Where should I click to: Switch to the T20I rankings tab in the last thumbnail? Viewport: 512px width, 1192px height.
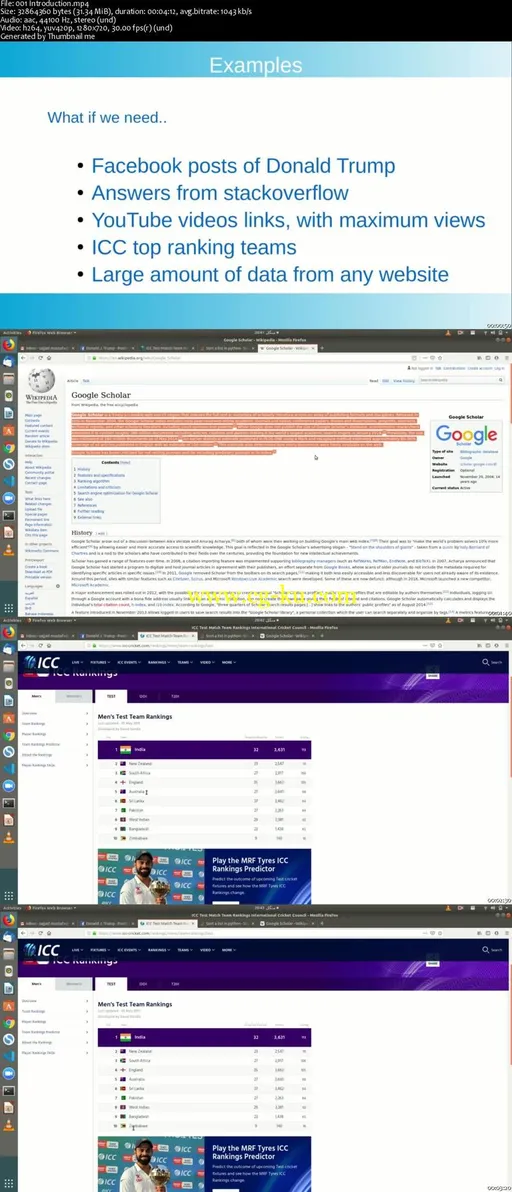coord(175,984)
